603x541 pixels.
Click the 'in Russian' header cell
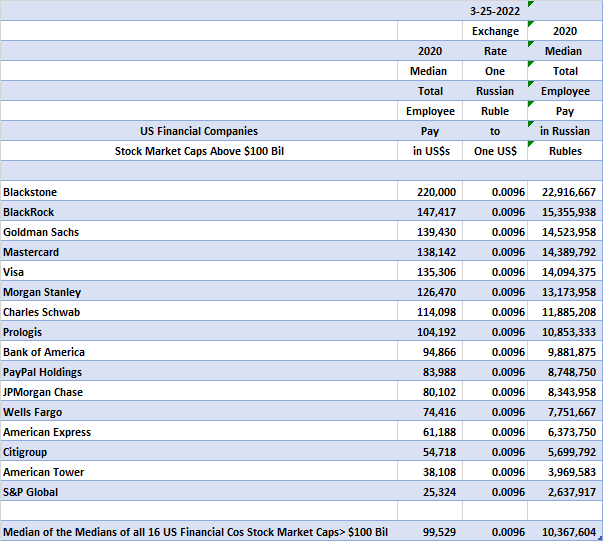565,131
